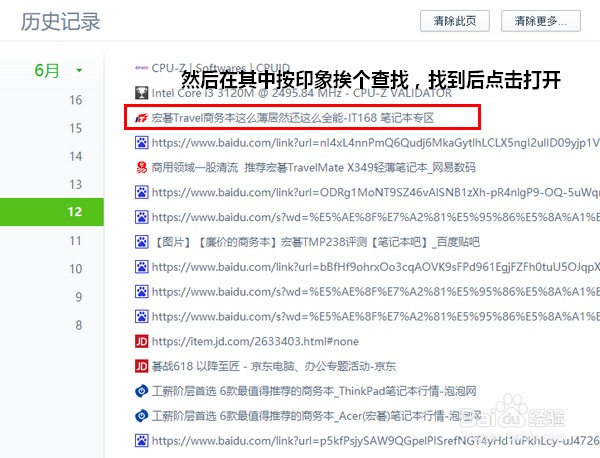
Task: Click NetEase red favicon of 商用领域 entry
Action: click(x=141, y=168)
